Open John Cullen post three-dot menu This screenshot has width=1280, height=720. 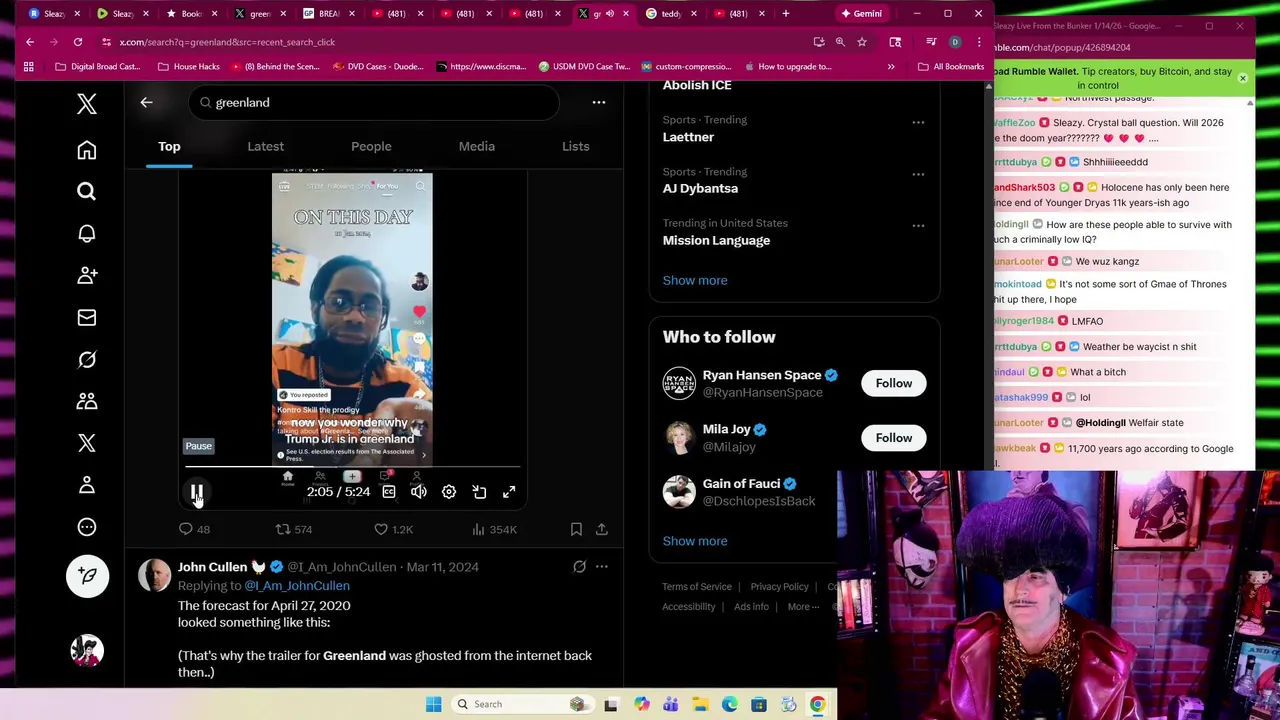[x=601, y=567]
